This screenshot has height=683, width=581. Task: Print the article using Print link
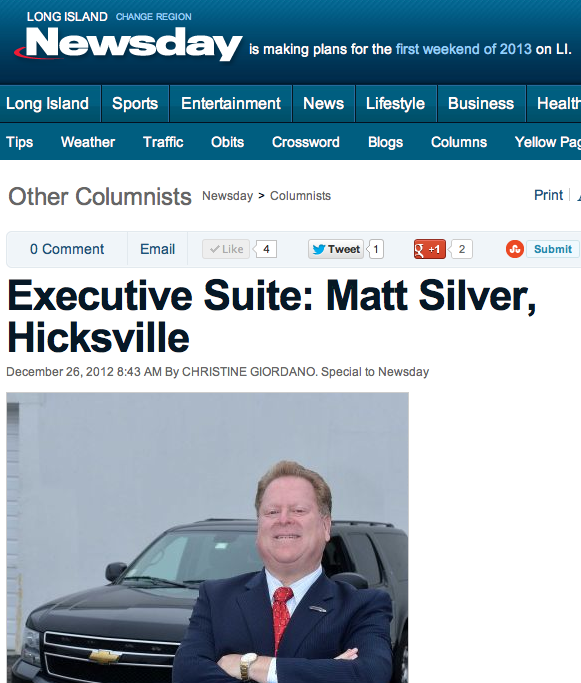tap(548, 195)
